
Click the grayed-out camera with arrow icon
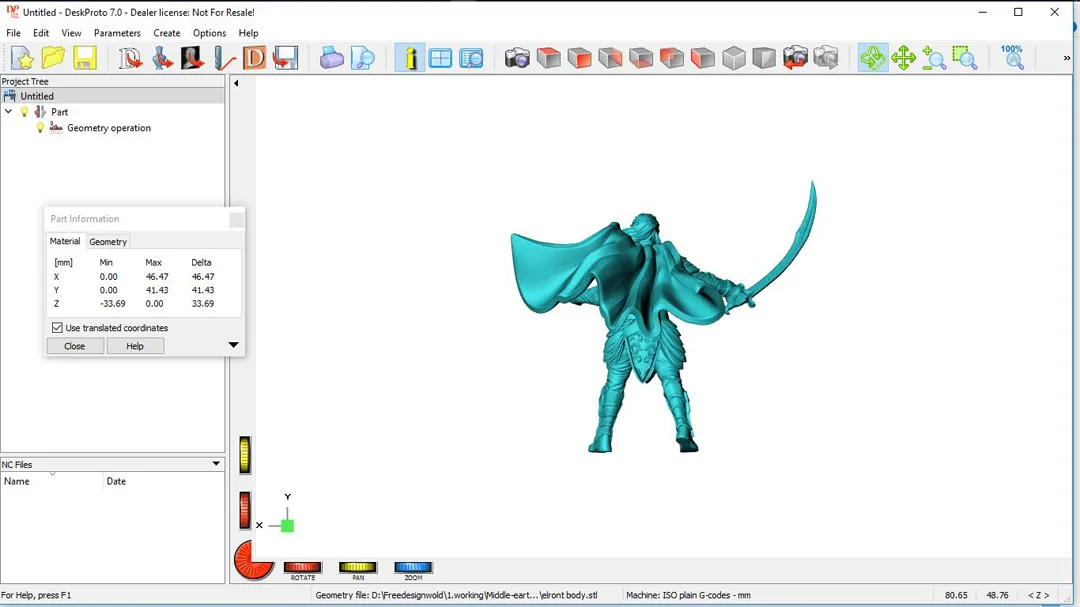pos(826,58)
